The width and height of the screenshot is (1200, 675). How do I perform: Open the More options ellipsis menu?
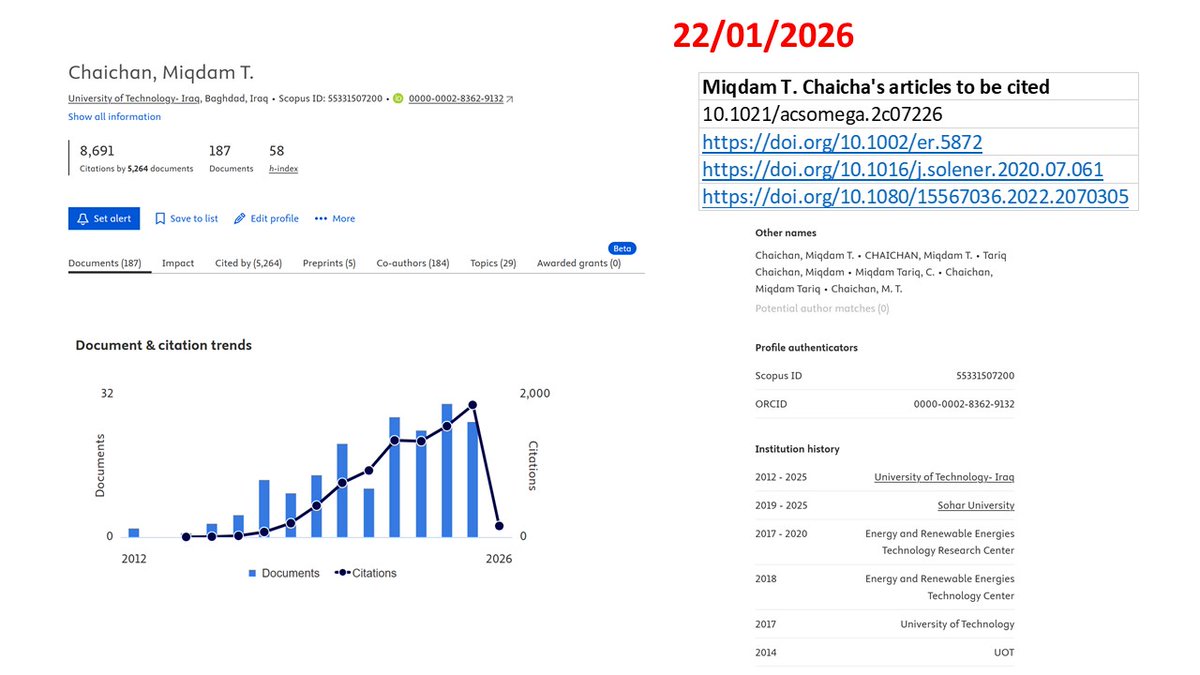click(x=335, y=218)
